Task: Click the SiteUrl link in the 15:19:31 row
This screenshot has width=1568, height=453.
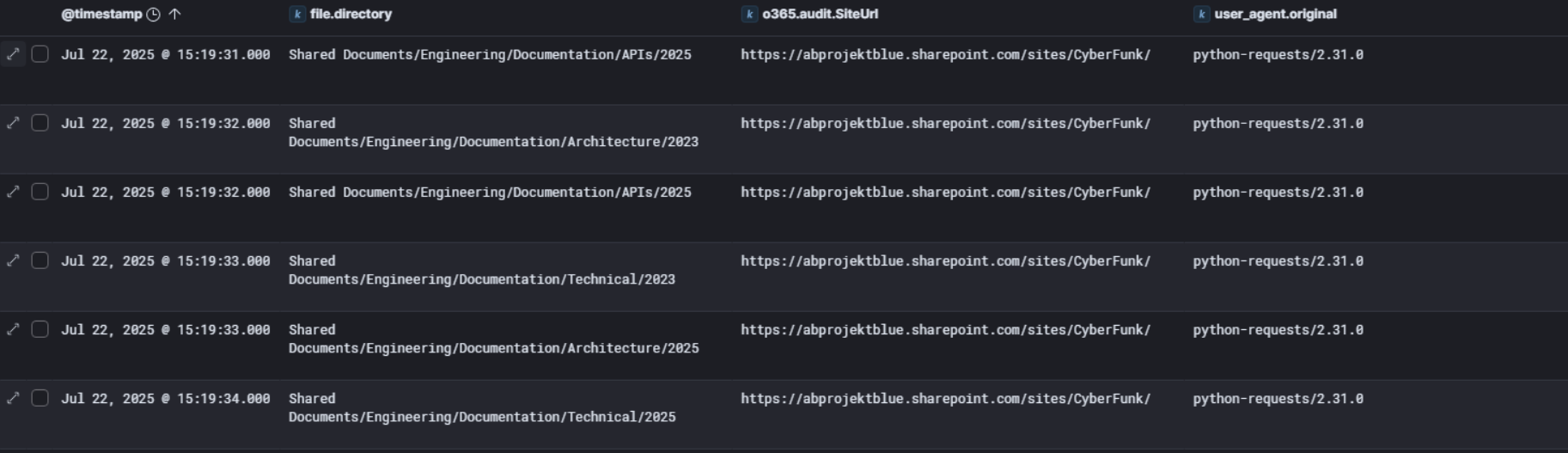Action: pos(945,54)
